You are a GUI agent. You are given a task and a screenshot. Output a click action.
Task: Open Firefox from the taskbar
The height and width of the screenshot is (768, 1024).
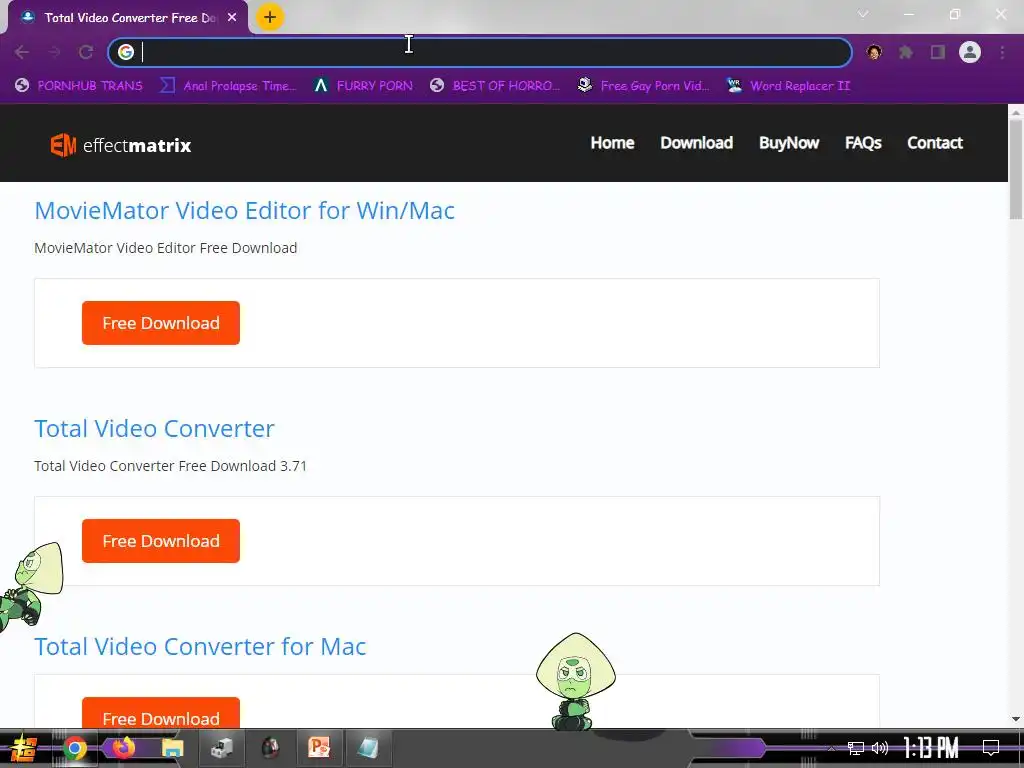point(123,748)
